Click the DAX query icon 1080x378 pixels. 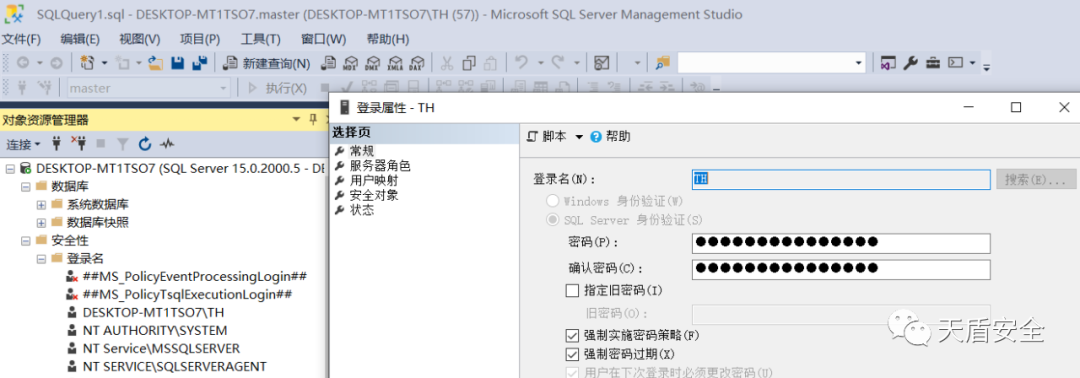[416, 63]
